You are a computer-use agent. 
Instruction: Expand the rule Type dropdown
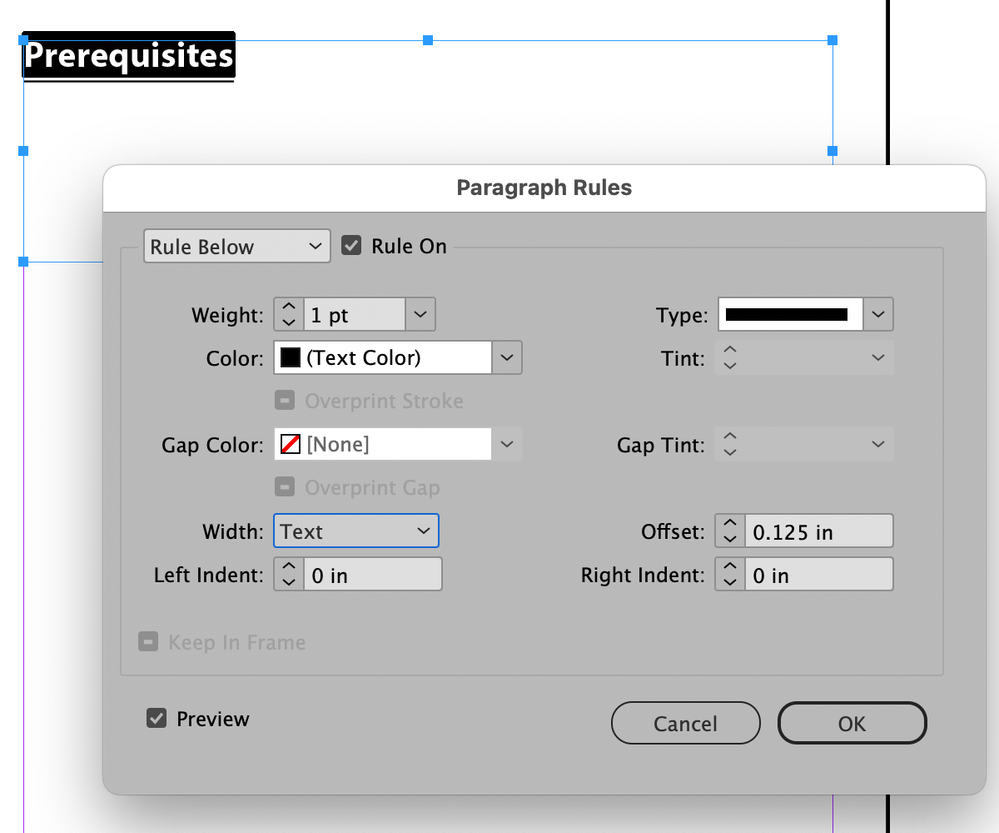coord(878,314)
